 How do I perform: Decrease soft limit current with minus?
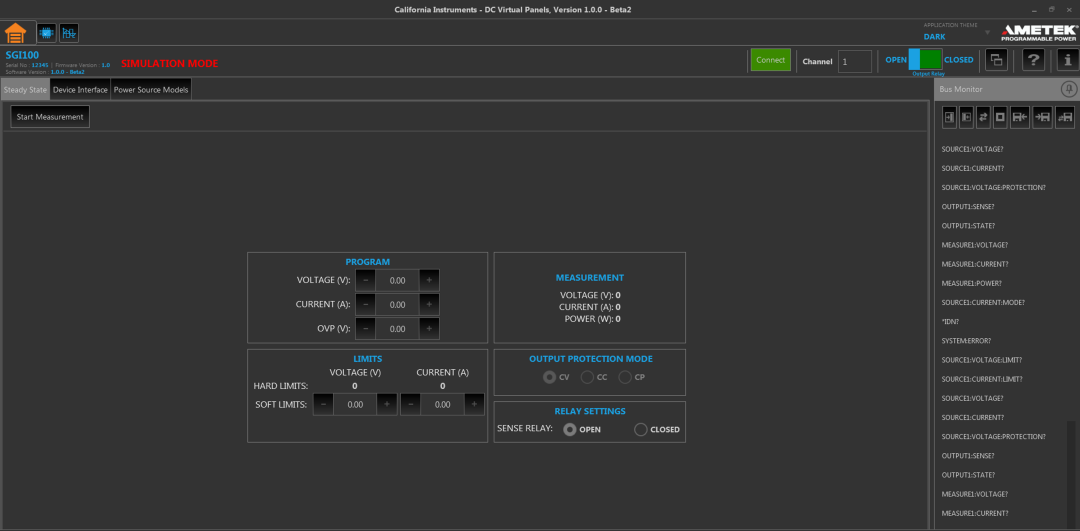(411, 404)
